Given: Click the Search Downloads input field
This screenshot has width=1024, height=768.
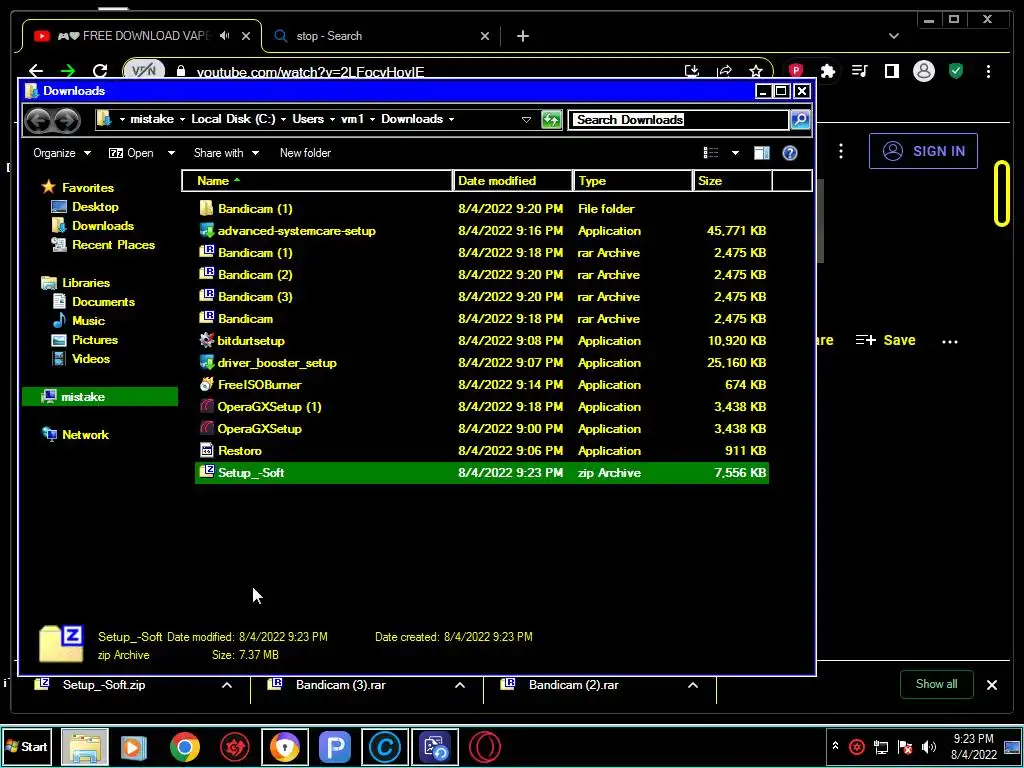Looking at the screenshot, I should click(679, 120).
